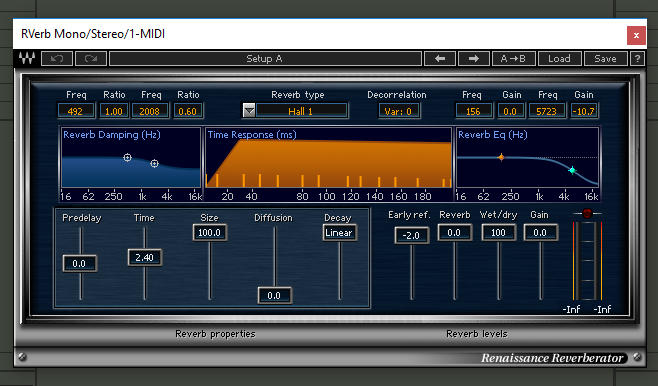Click the orange low-shelf marker in Reverb Eq
This screenshot has width=658, height=386.
tap(501, 157)
